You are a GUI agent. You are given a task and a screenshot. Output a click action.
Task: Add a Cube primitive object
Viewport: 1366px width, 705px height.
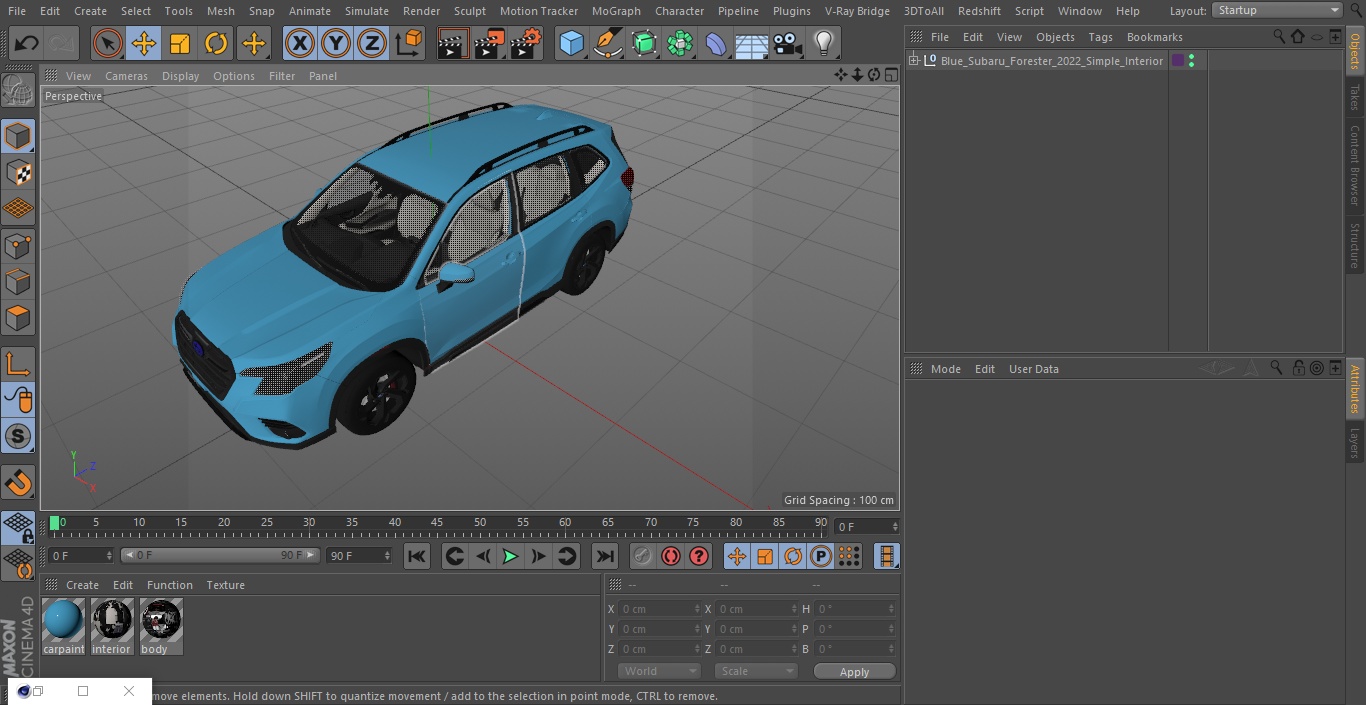(x=571, y=43)
